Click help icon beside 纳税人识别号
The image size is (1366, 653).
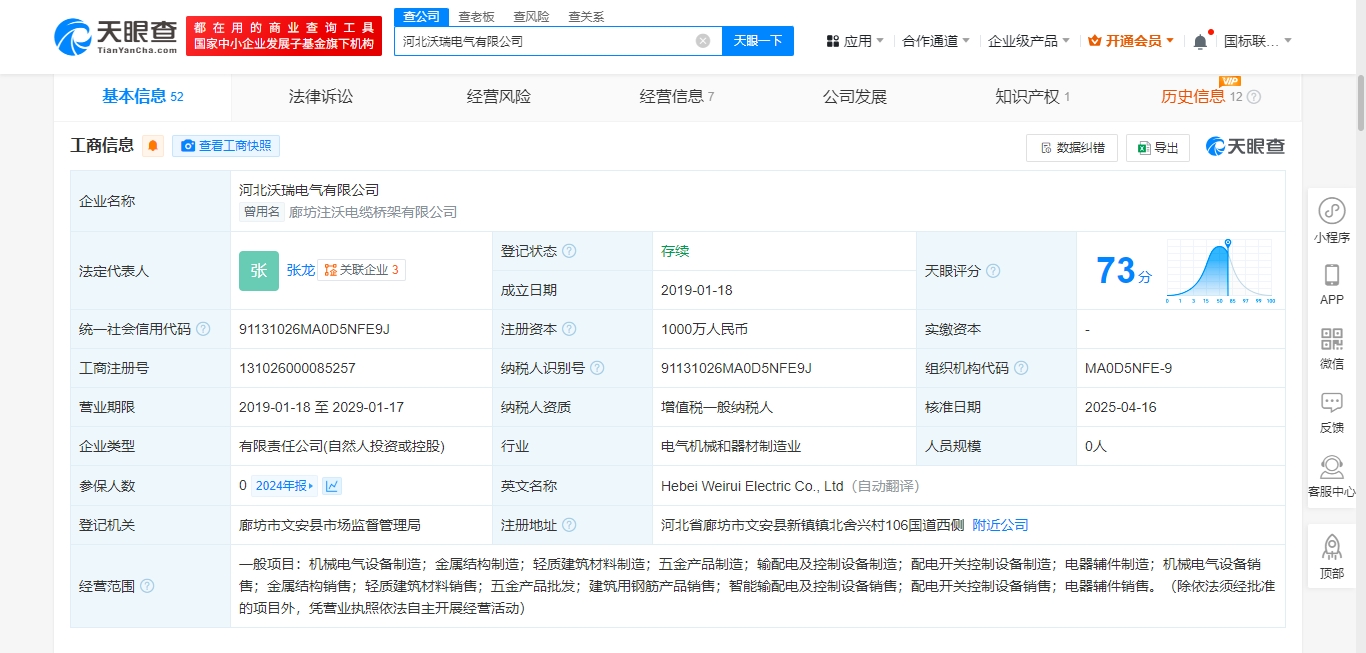click(x=597, y=368)
